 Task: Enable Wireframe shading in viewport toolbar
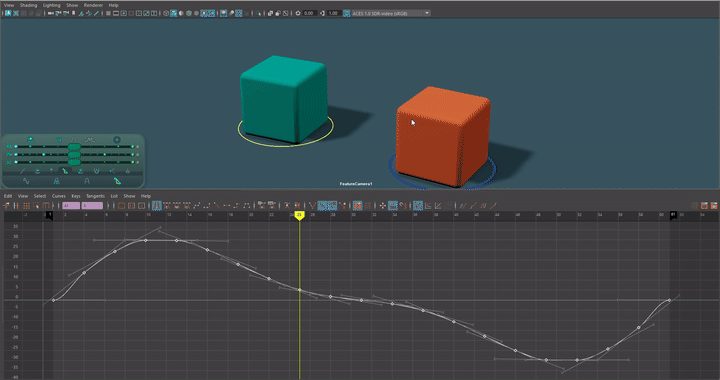[x=166, y=13]
